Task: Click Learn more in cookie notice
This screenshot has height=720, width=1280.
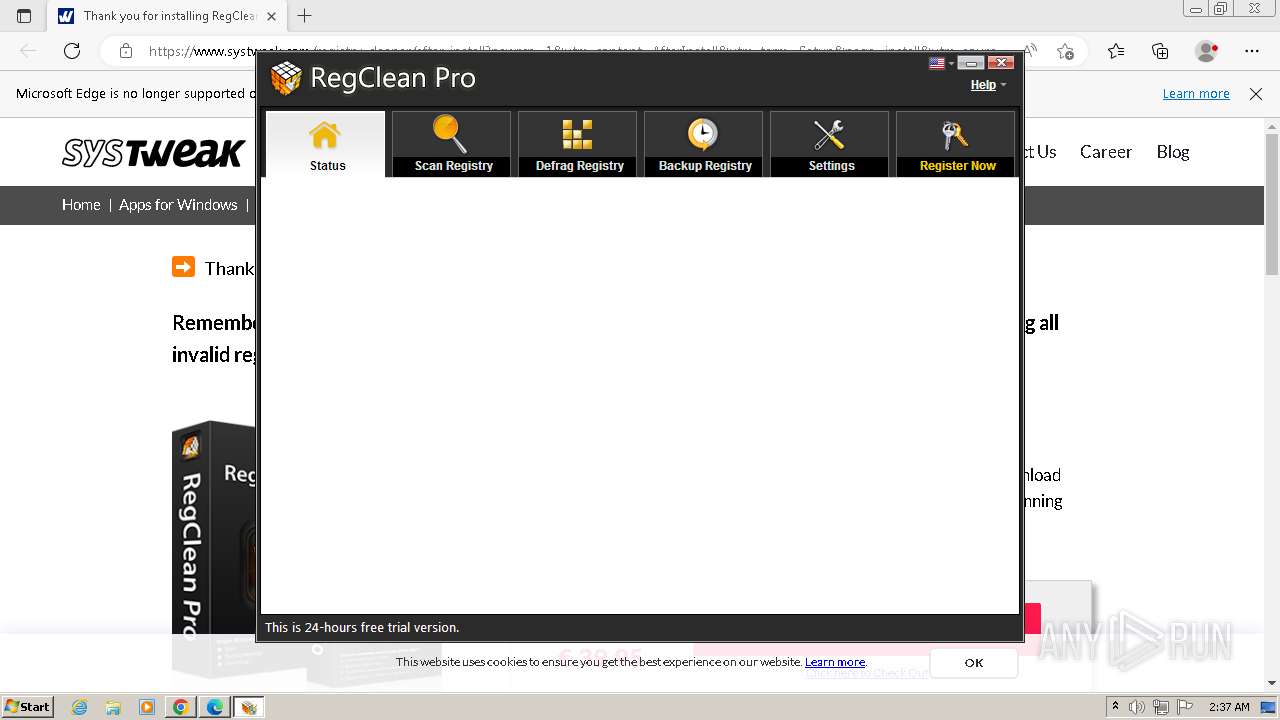Action: pyautogui.click(x=835, y=662)
